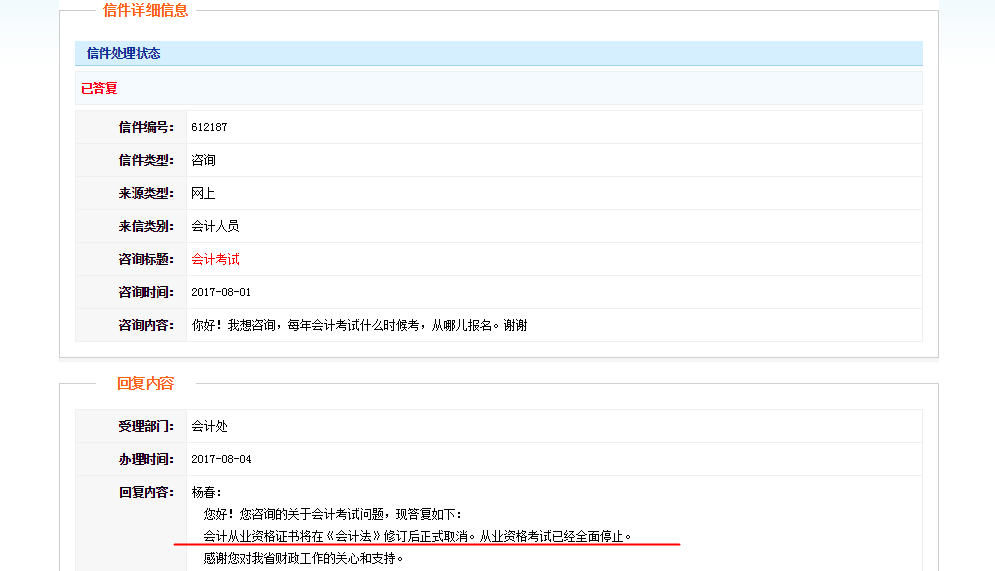Click the 咨询时间 label
995x571 pixels.
(x=146, y=292)
